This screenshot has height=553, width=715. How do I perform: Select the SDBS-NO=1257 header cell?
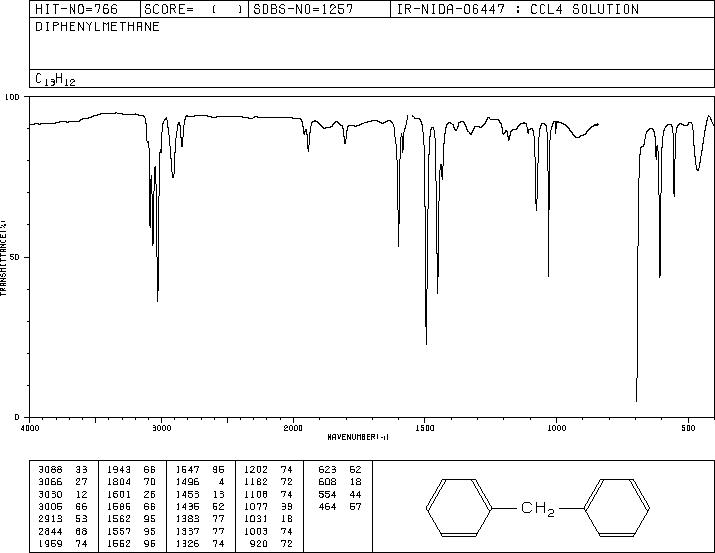(x=319, y=9)
